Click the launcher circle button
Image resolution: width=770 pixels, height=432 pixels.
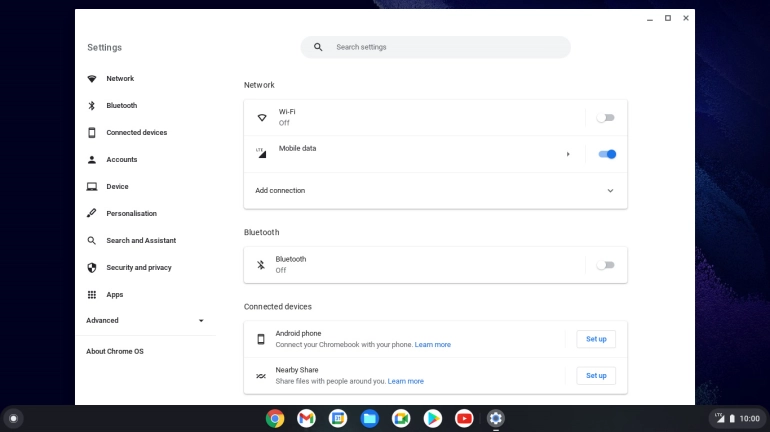(13, 418)
